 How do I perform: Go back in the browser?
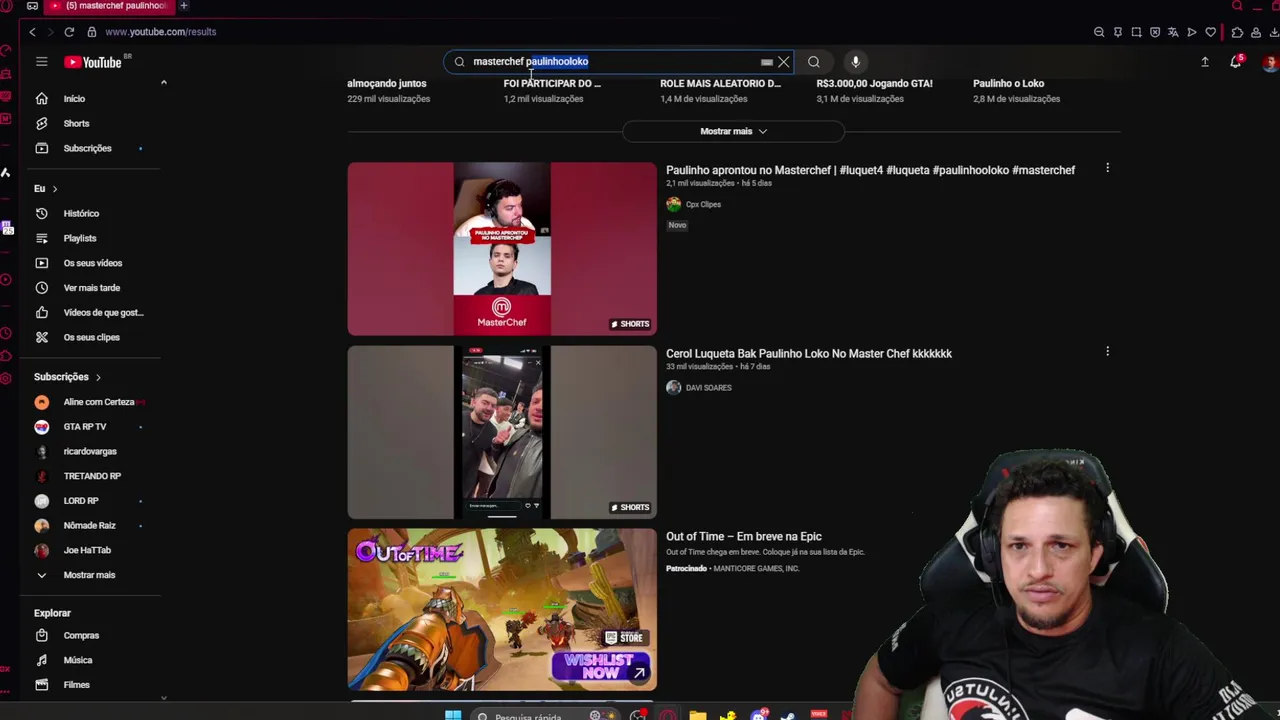32,32
